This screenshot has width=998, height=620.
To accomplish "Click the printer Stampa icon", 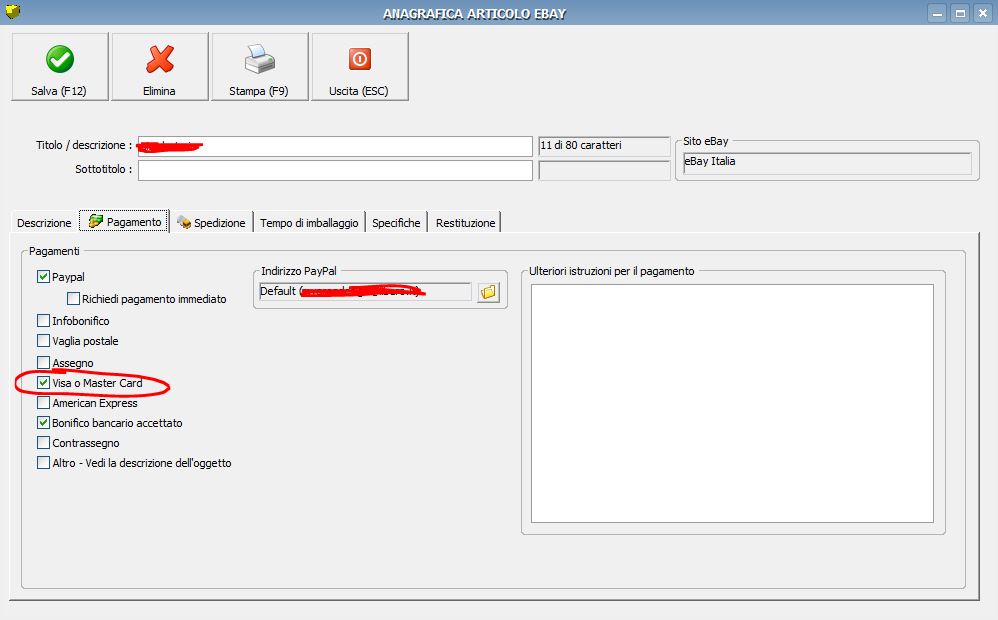I will point(260,59).
